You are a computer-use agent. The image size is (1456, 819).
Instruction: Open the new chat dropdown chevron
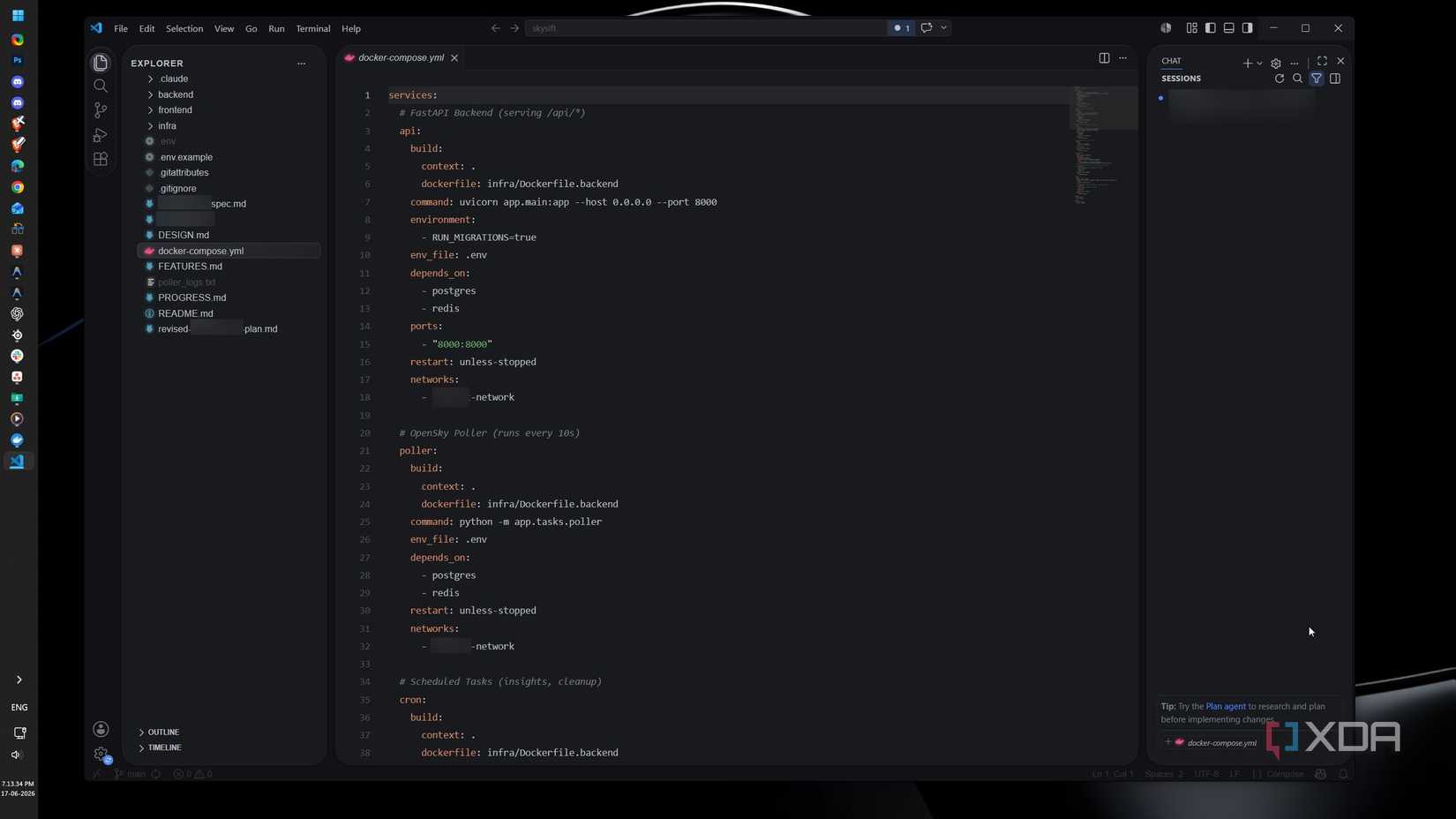coord(1259,64)
